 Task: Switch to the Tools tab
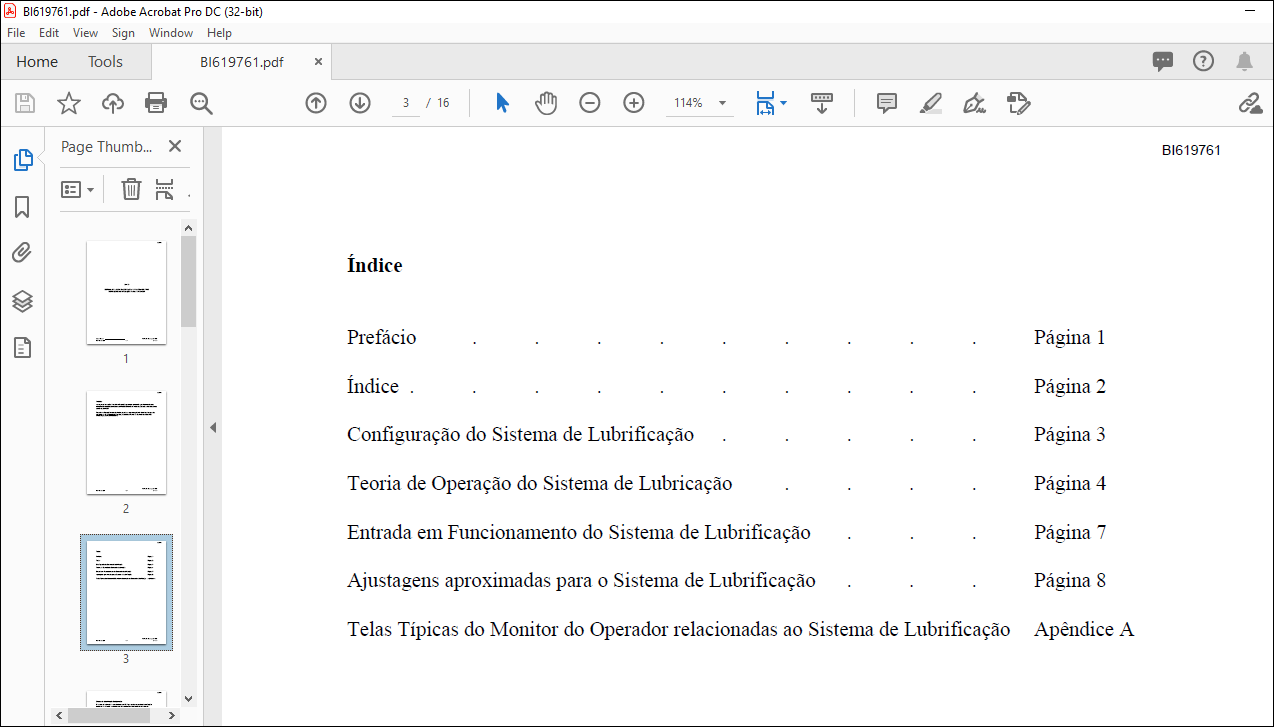pyautogui.click(x=105, y=62)
